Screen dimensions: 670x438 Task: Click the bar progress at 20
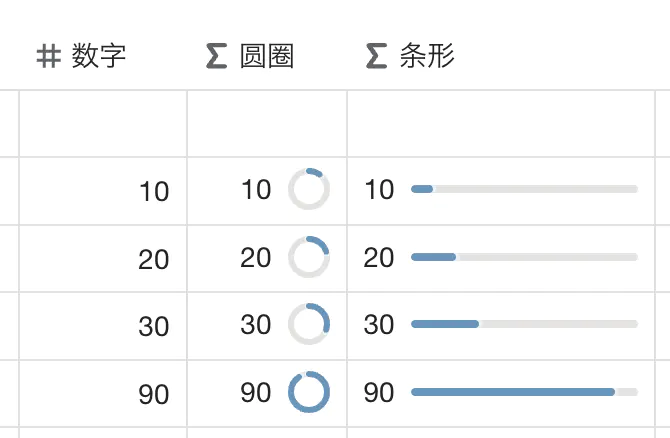[524, 257]
